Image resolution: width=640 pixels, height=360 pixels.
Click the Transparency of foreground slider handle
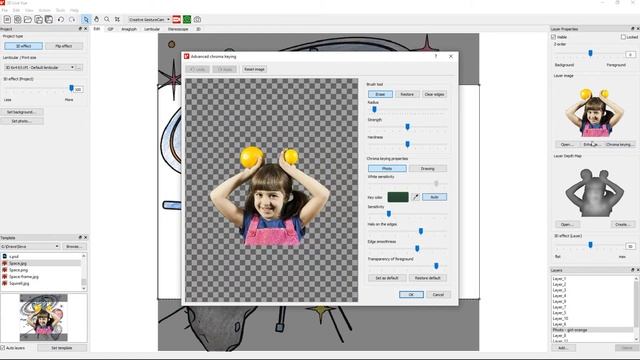click(436, 266)
